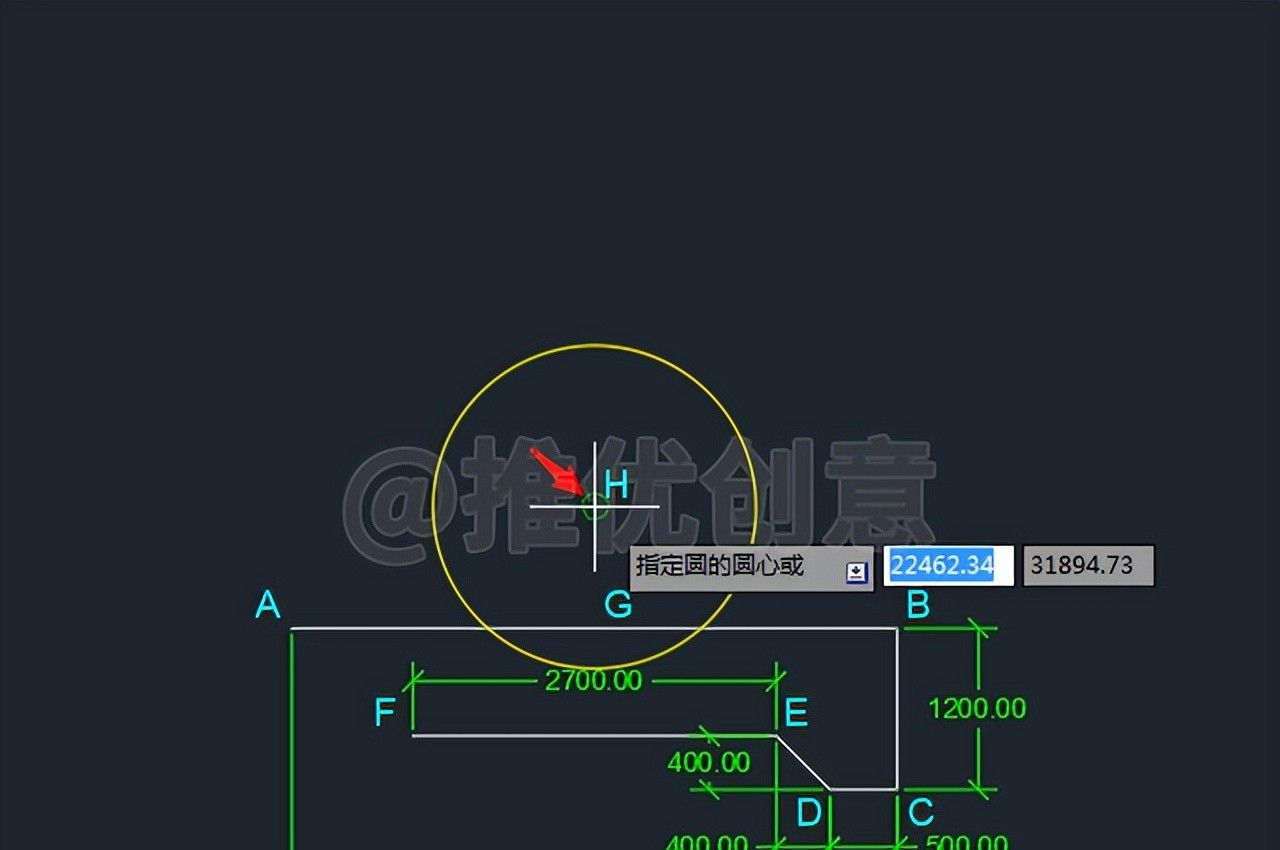Click the point label A

pyautogui.click(x=268, y=605)
